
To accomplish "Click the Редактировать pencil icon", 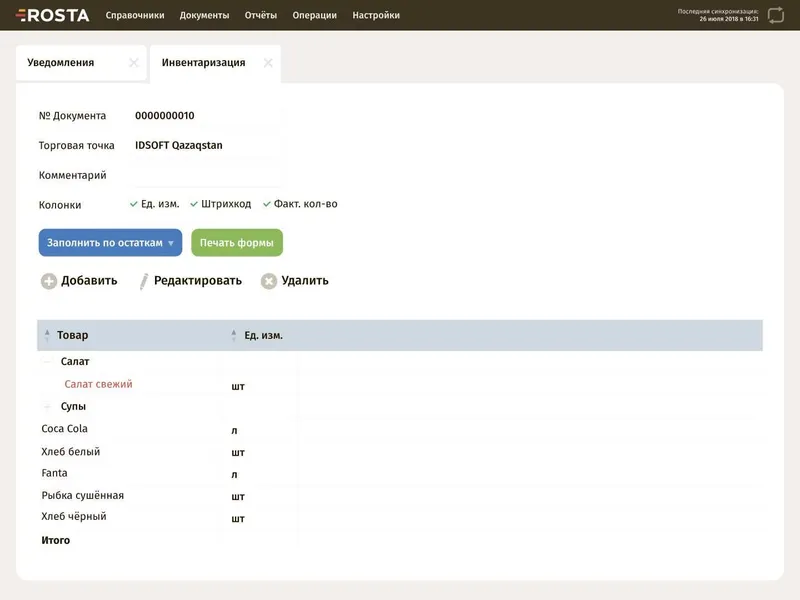I will tap(144, 281).
